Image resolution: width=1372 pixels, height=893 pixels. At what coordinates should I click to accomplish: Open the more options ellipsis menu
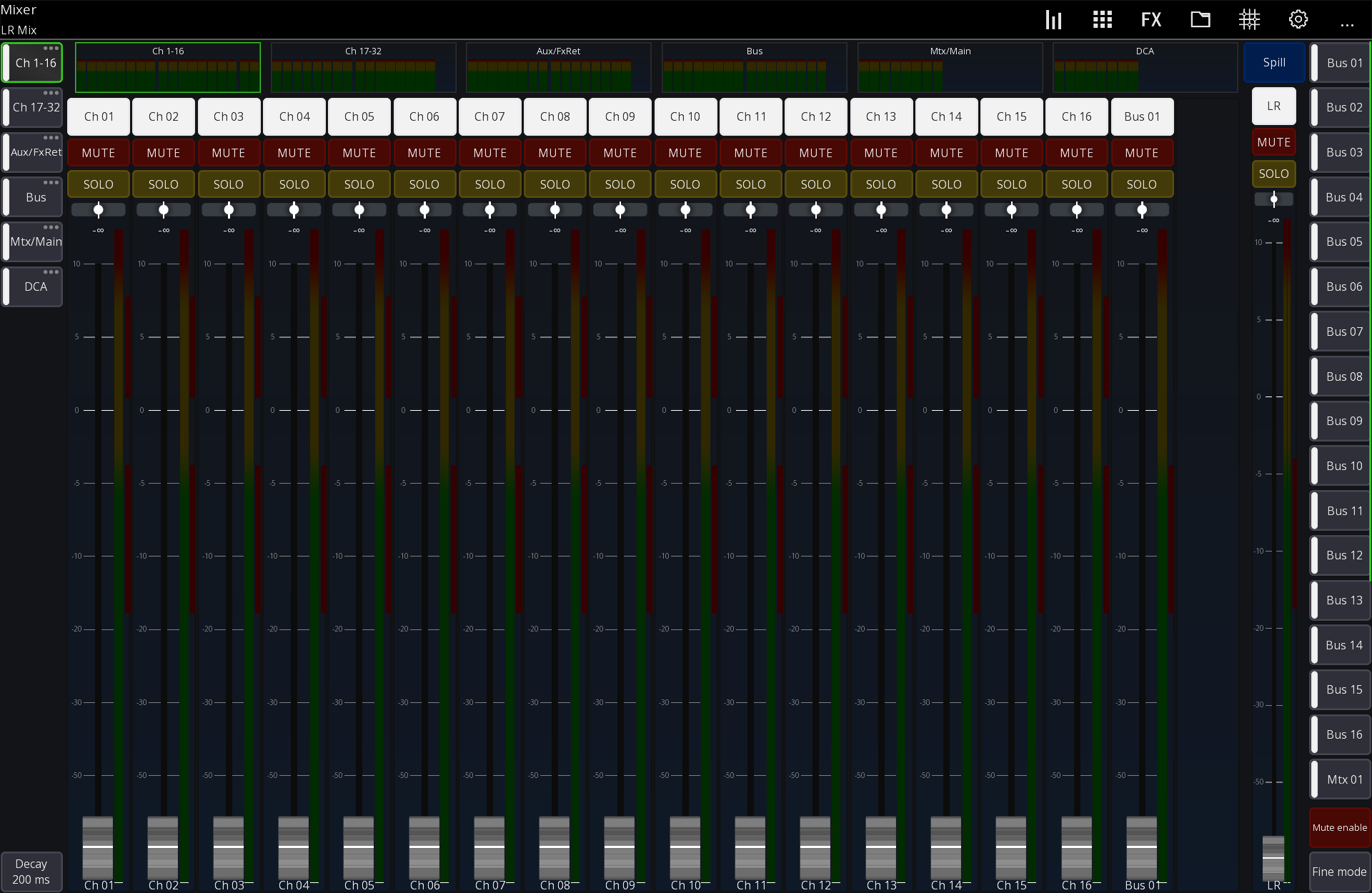1347,25
